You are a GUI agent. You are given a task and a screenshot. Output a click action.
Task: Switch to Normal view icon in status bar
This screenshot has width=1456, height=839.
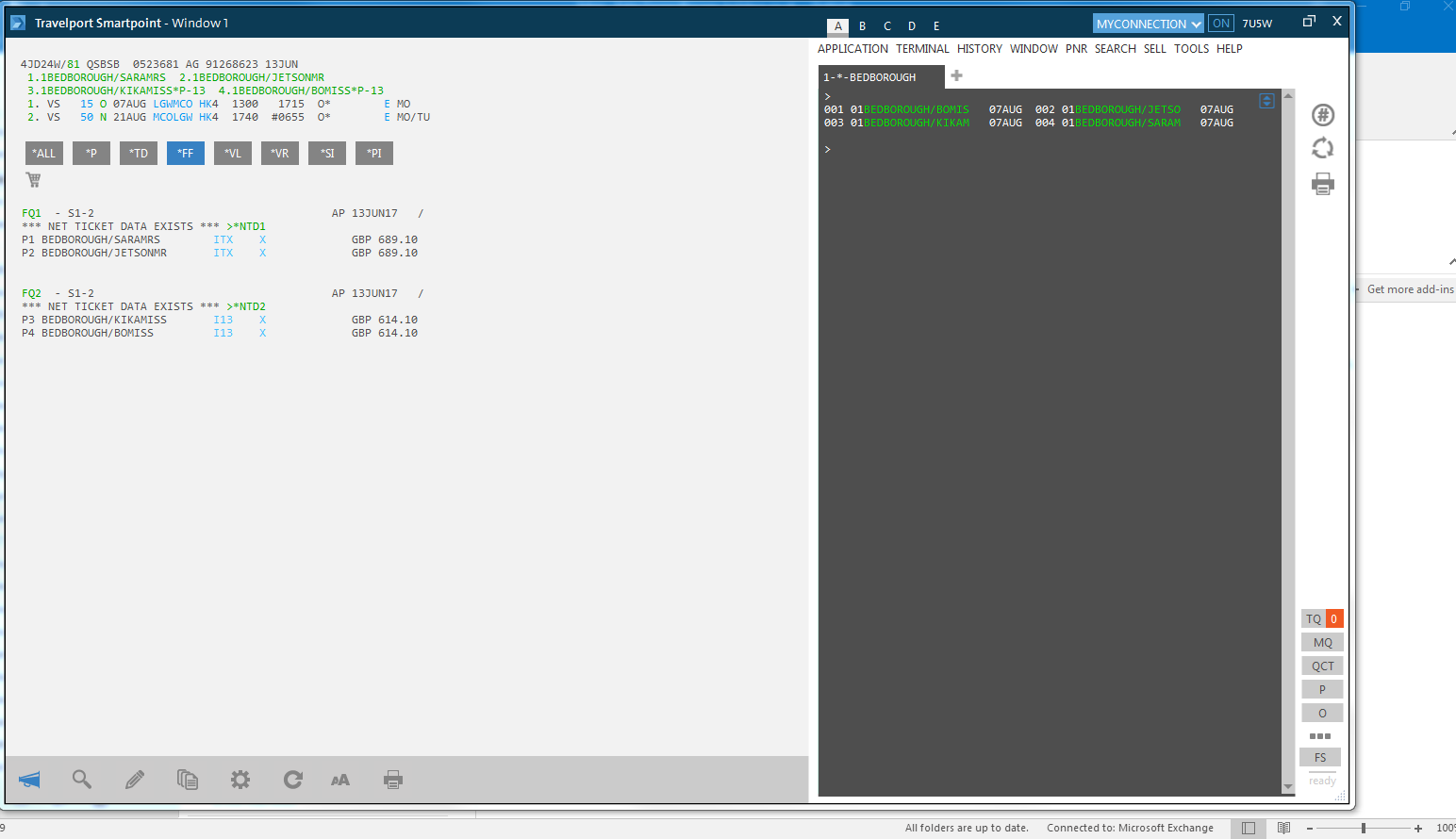(1249, 828)
